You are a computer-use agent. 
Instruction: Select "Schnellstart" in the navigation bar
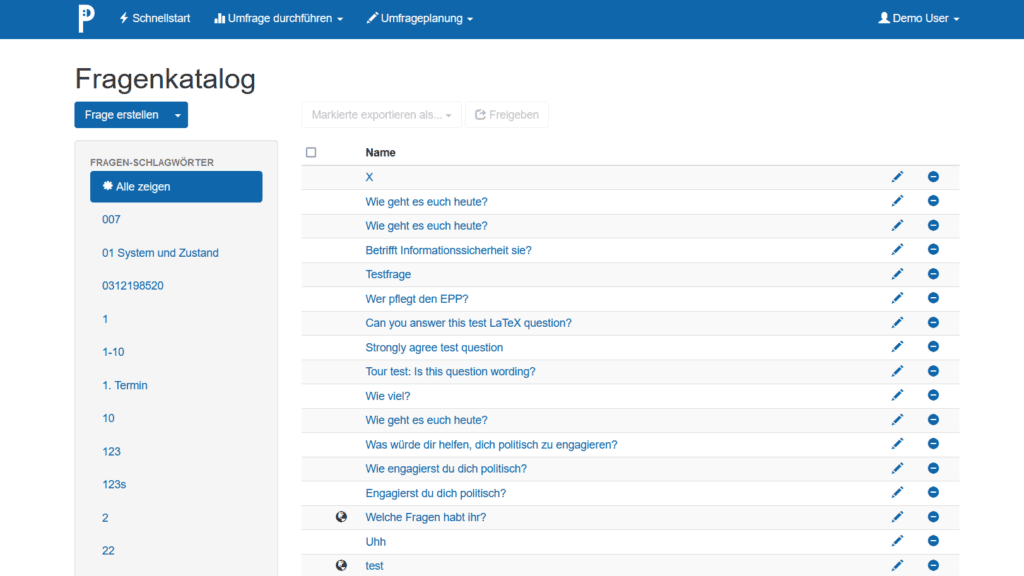(155, 18)
